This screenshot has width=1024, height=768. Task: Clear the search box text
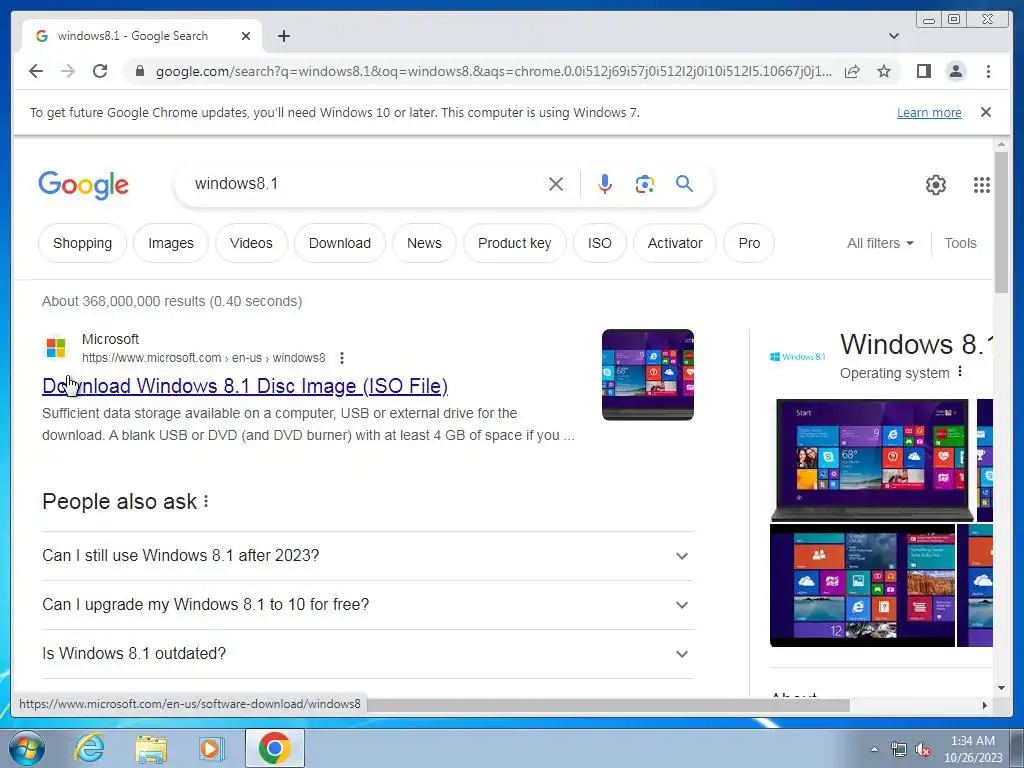click(556, 184)
